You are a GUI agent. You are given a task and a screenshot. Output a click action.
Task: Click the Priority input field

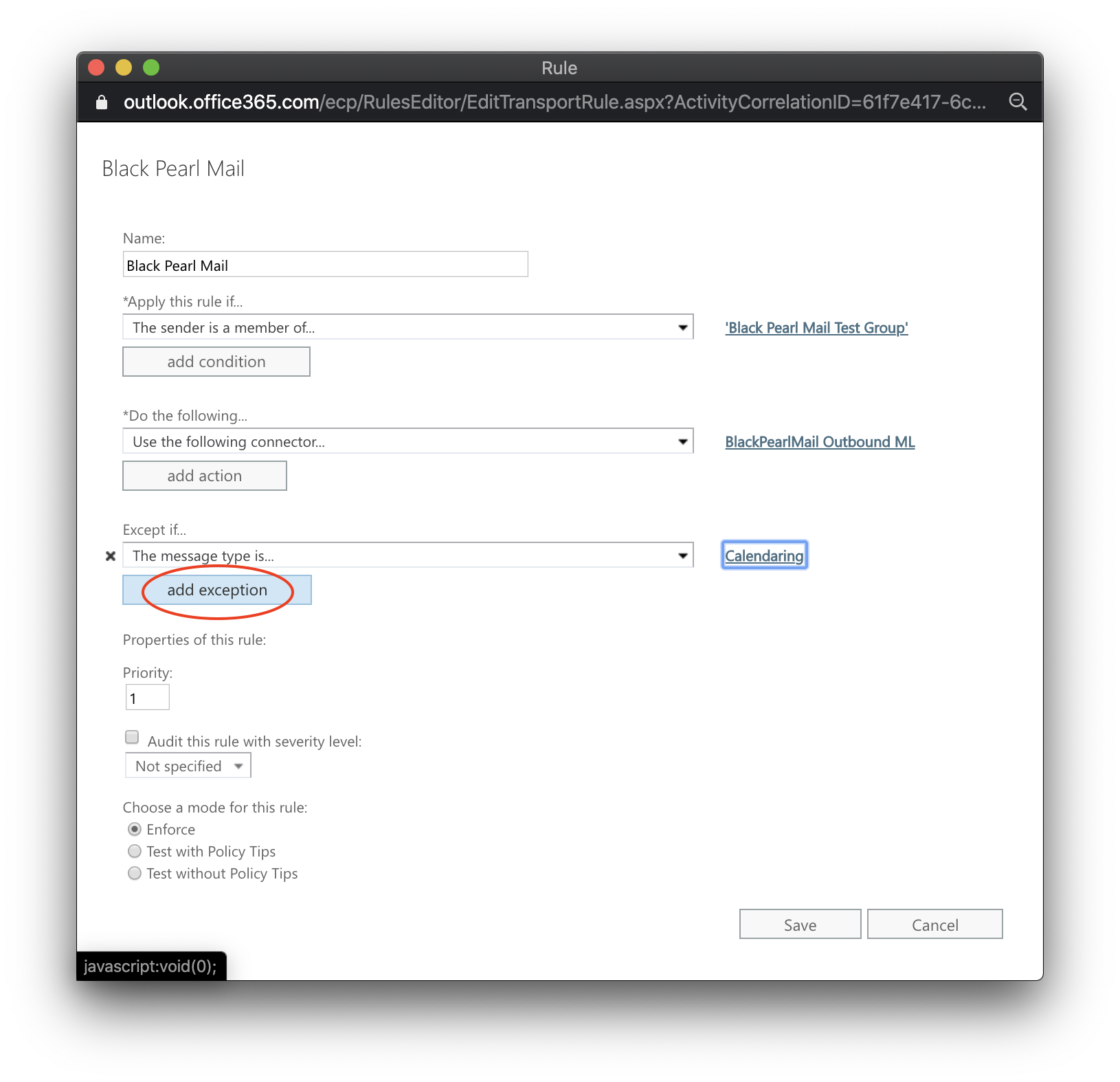pos(148,698)
